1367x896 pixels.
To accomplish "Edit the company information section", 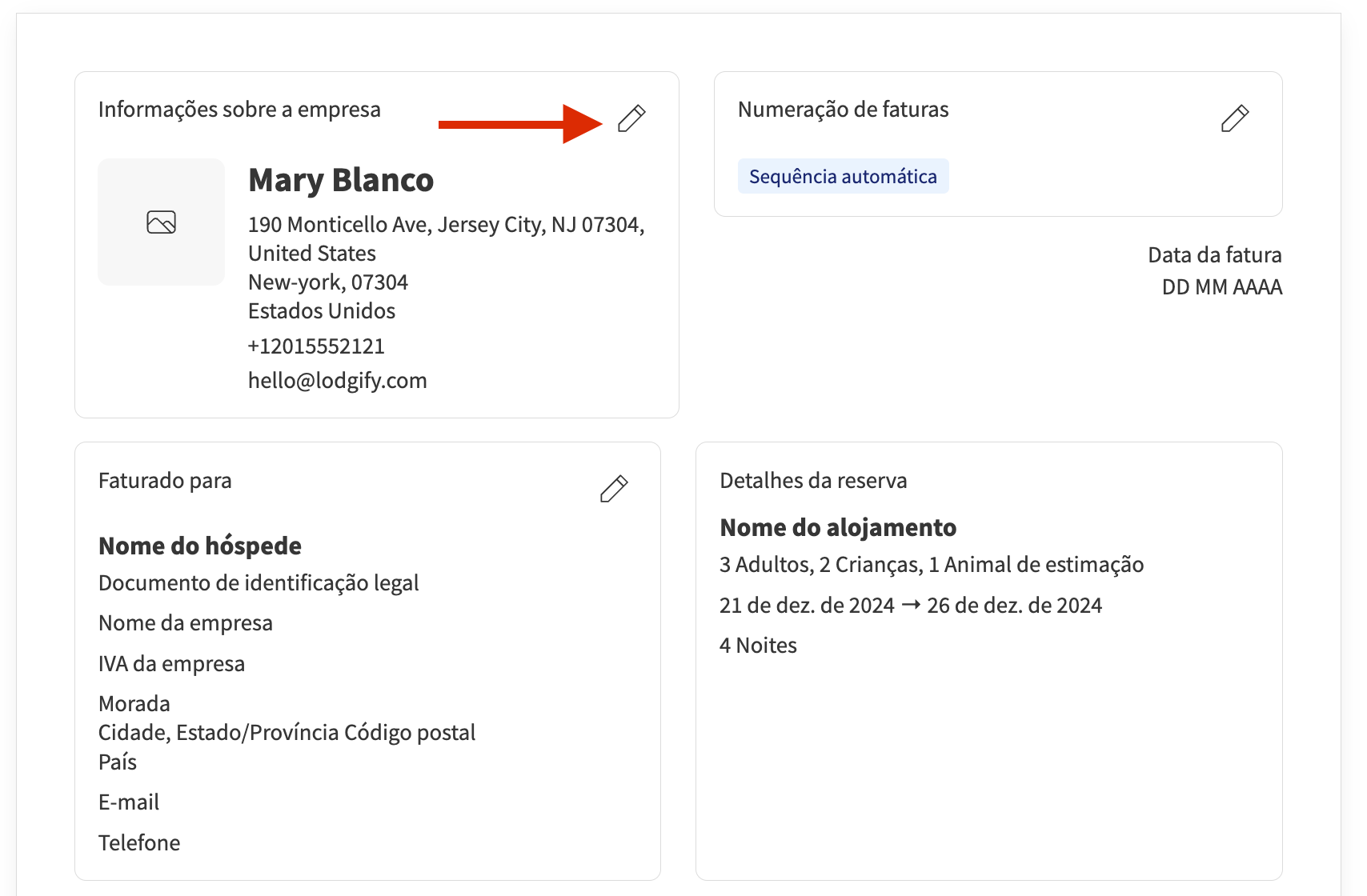I will pos(631,118).
